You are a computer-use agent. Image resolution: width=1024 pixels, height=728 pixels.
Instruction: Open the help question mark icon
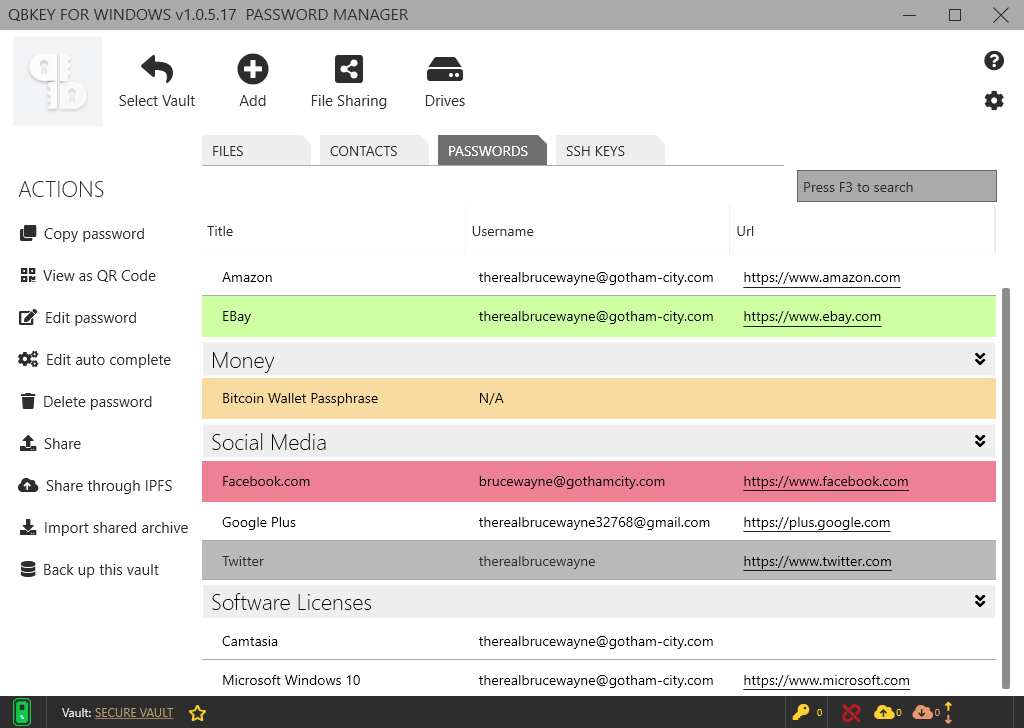(993, 61)
